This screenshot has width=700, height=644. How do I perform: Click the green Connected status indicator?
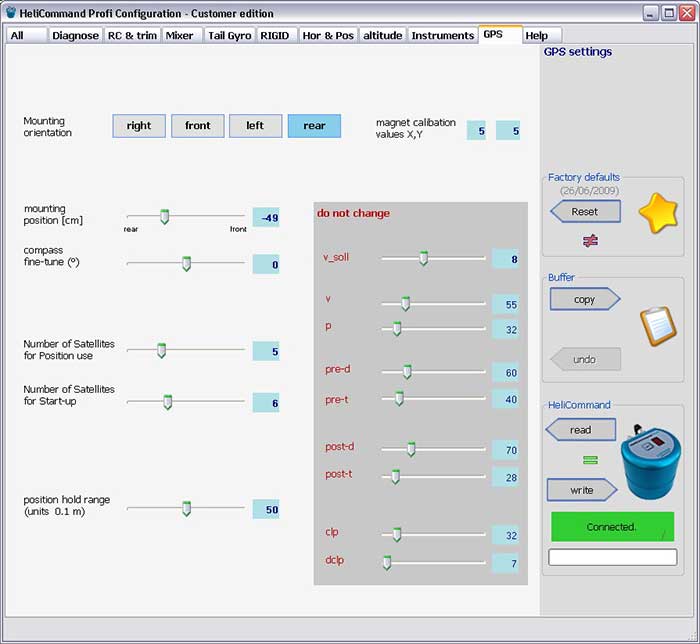(612, 527)
